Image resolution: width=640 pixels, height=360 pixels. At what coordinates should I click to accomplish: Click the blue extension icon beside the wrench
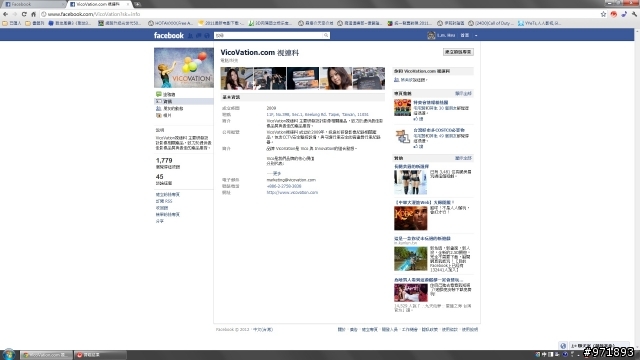point(624,14)
